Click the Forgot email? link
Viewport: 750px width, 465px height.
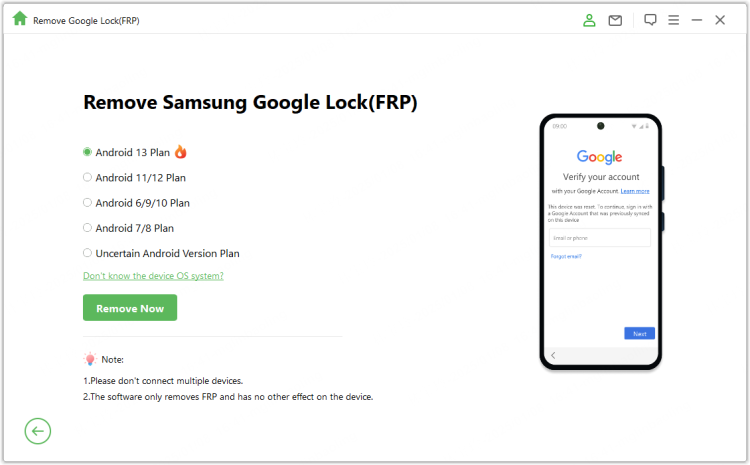(566, 257)
